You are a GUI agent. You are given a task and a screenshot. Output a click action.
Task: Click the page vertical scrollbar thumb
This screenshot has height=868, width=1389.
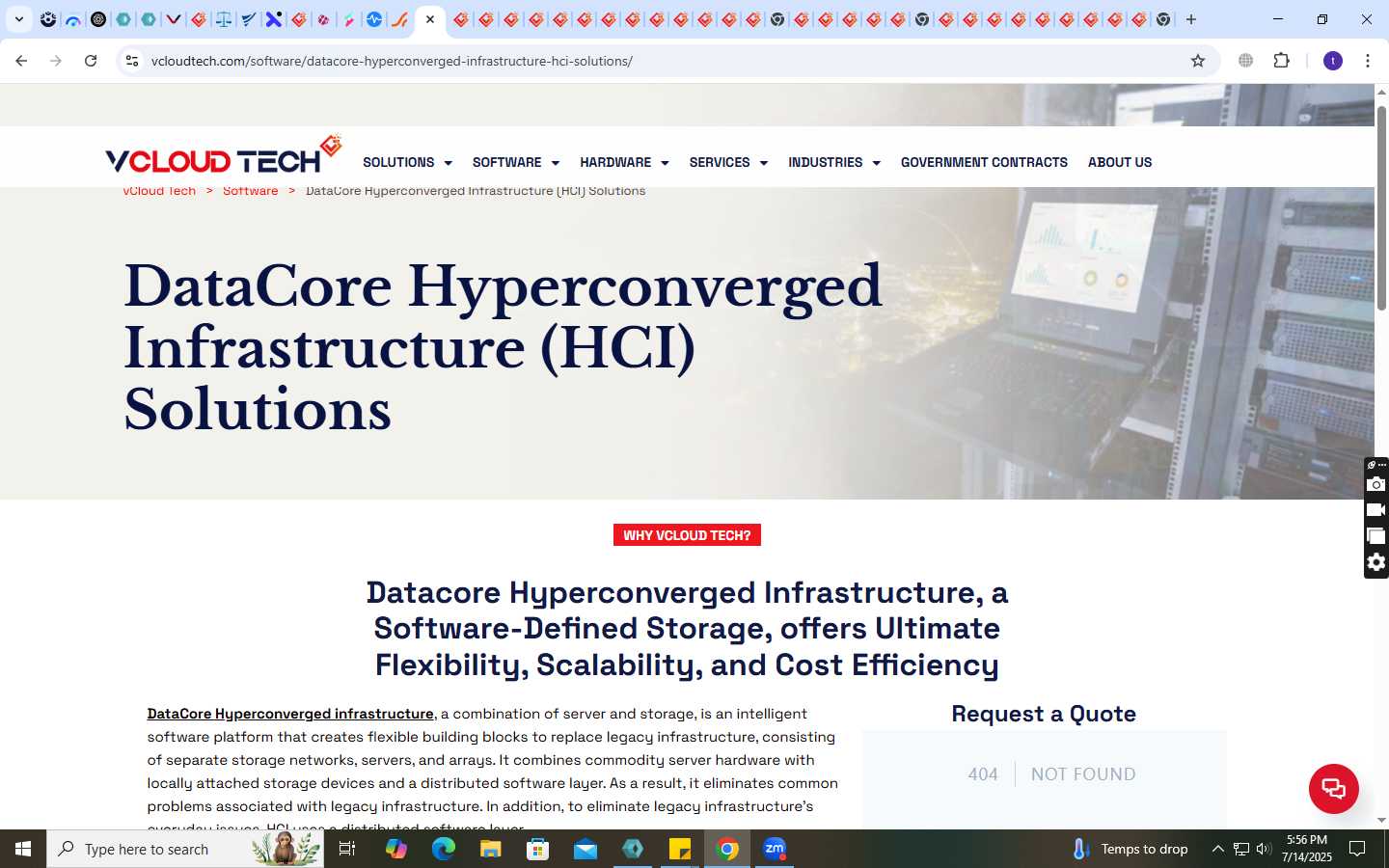pyautogui.click(x=1381, y=207)
